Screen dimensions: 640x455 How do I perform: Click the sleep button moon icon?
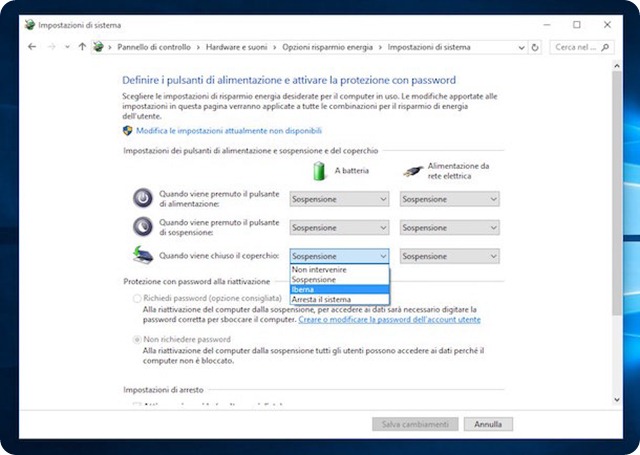(143, 226)
